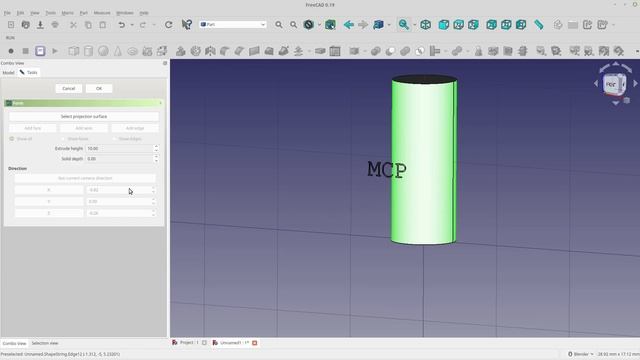The height and width of the screenshot is (360, 640).
Task: Click Get current camera direction button
Action: coord(85,178)
